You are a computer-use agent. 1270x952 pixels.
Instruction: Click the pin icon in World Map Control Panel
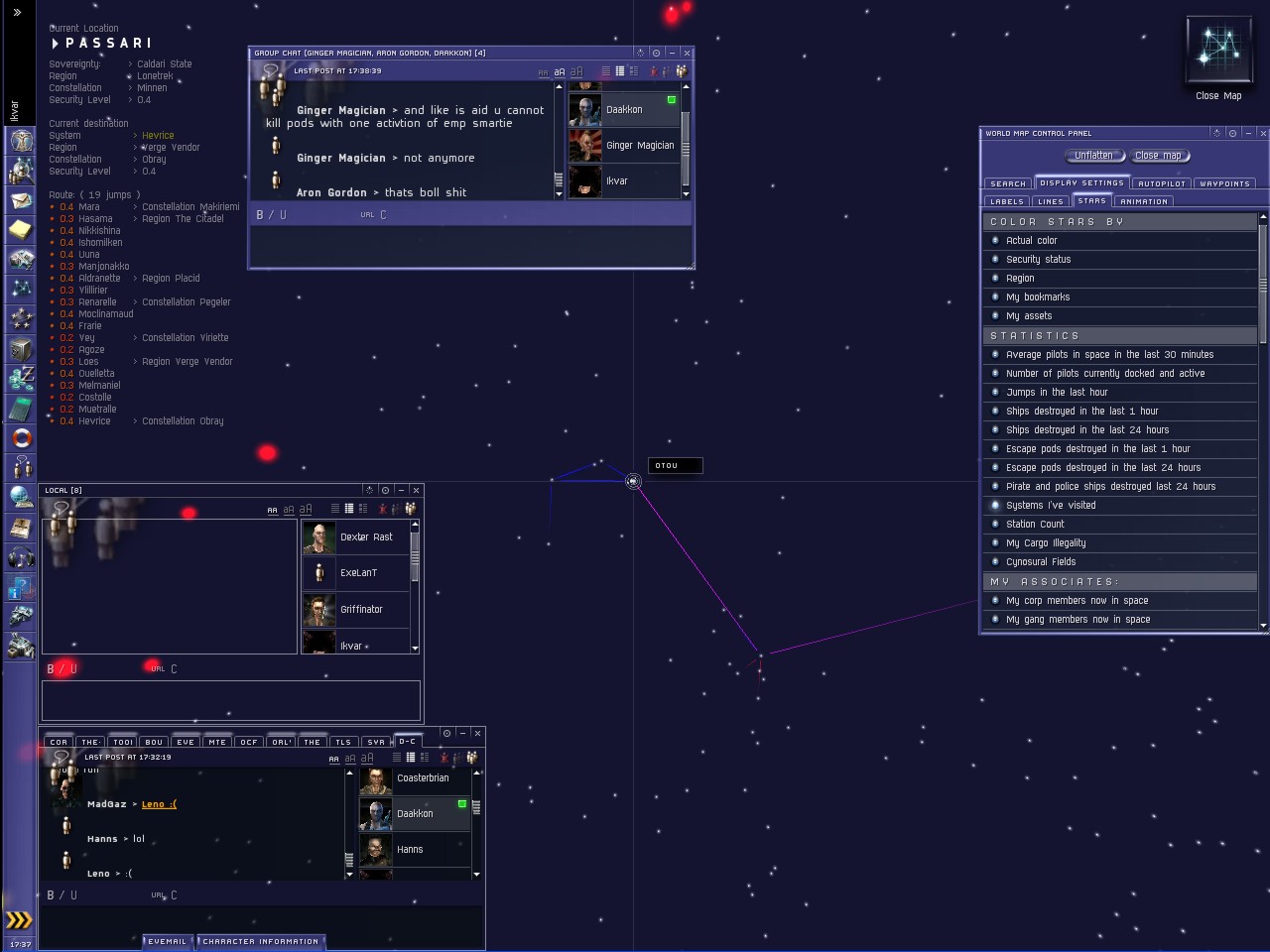tap(1216, 133)
